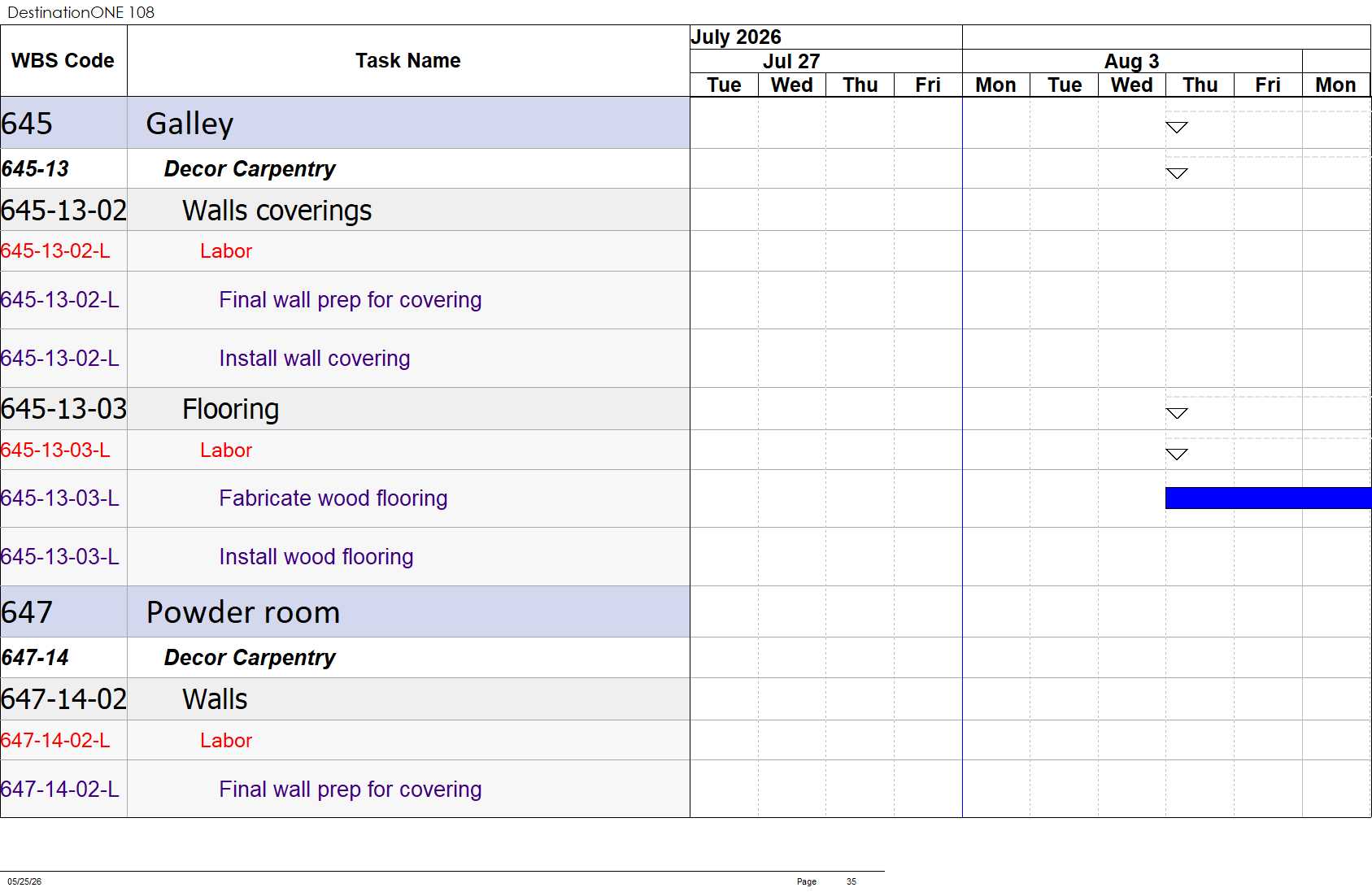Click the Tue header under Jul 27
The image size is (1372, 892).
point(724,85)
